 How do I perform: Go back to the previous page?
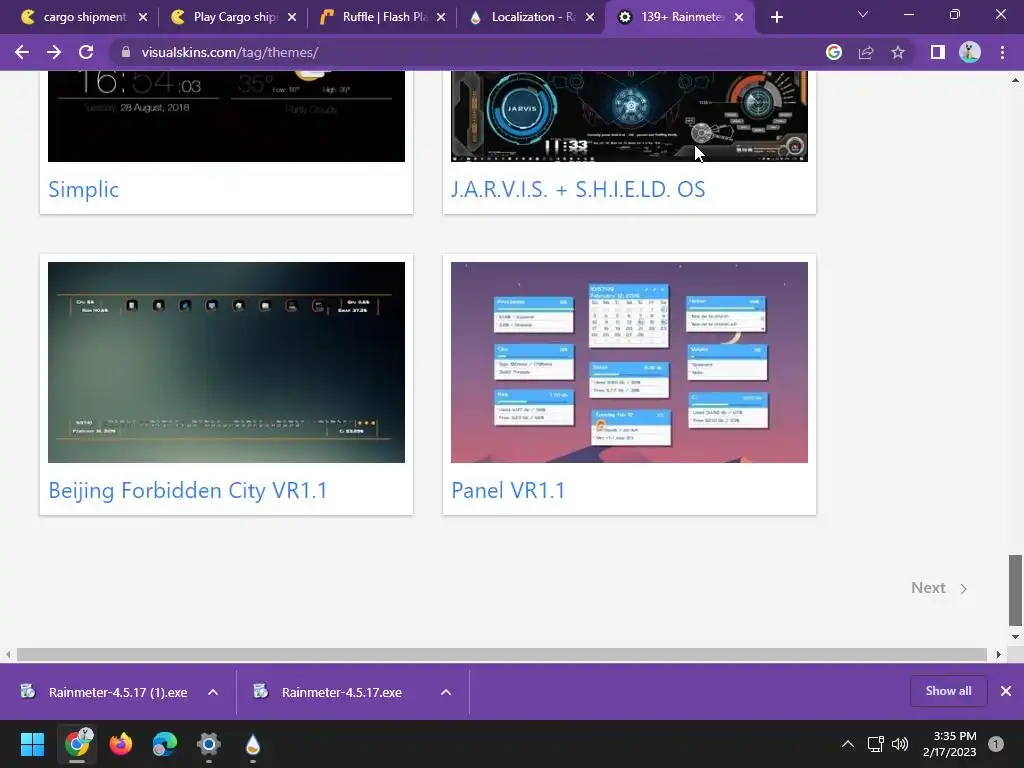22,52
